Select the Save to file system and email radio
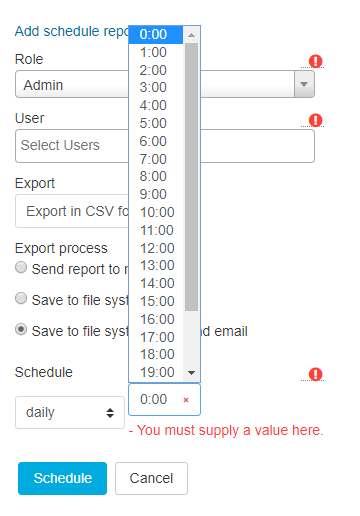This screenshot has height=516, width=360. [21, 329]
